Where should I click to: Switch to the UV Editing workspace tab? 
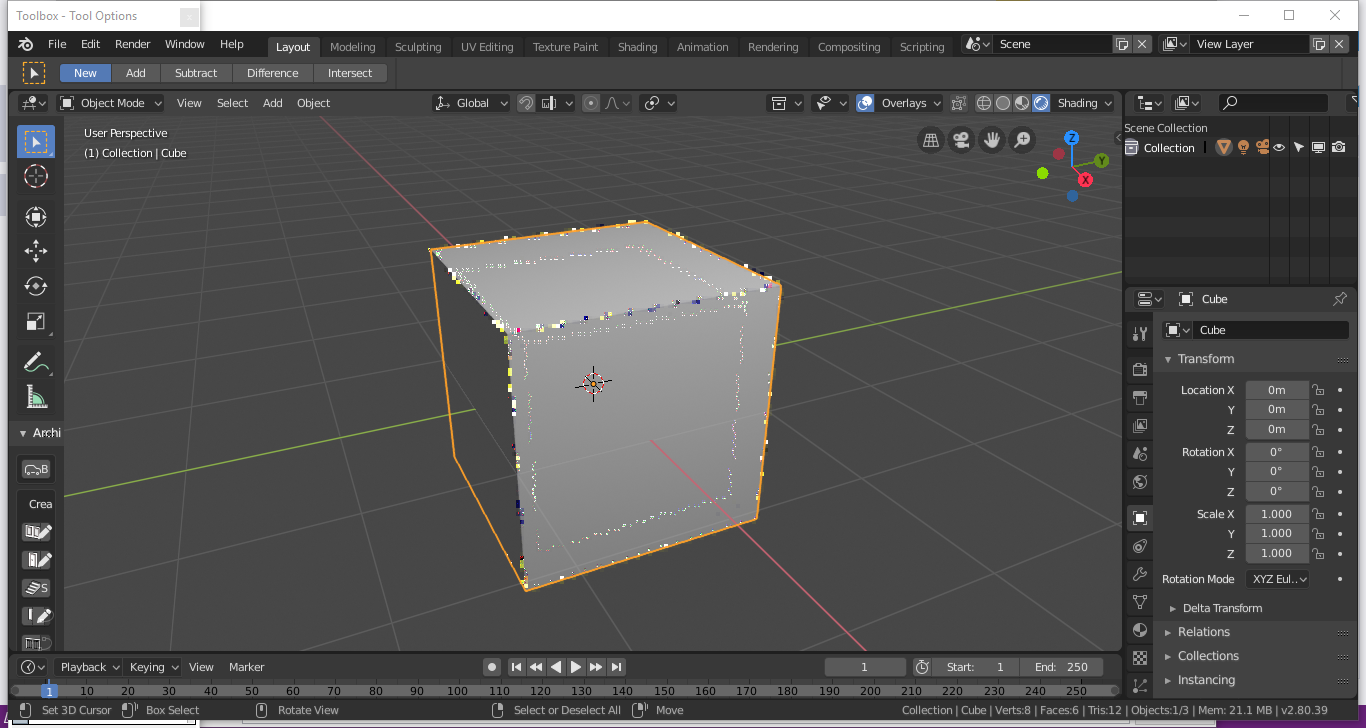point(487,47)
